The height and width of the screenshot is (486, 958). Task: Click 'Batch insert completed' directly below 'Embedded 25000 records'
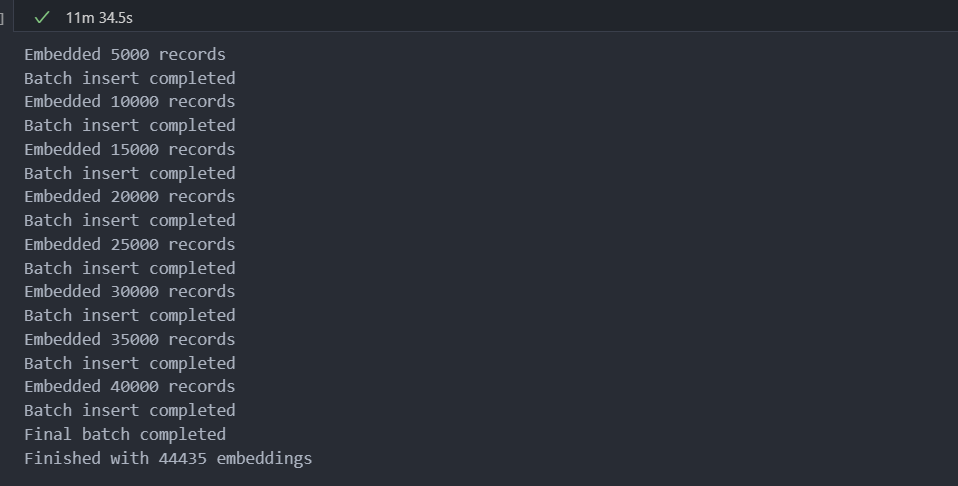pyautogui.click(x=130, y=268)
